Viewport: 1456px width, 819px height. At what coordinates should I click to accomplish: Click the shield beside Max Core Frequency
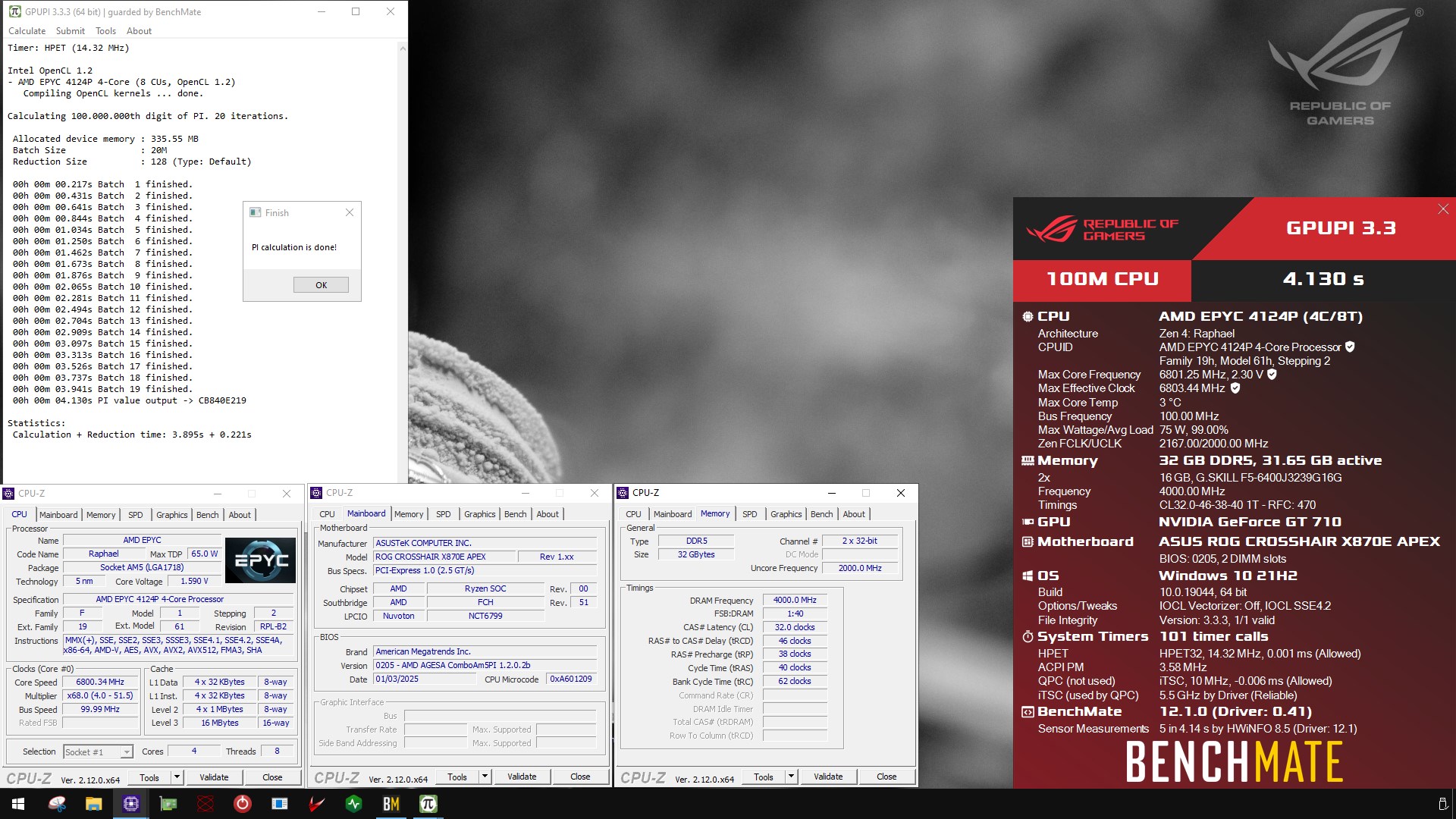coord(1272,375)
